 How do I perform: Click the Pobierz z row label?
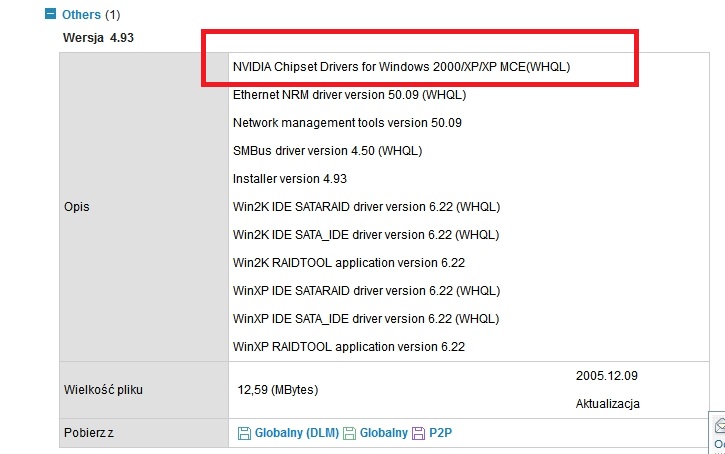pos(89,433)
